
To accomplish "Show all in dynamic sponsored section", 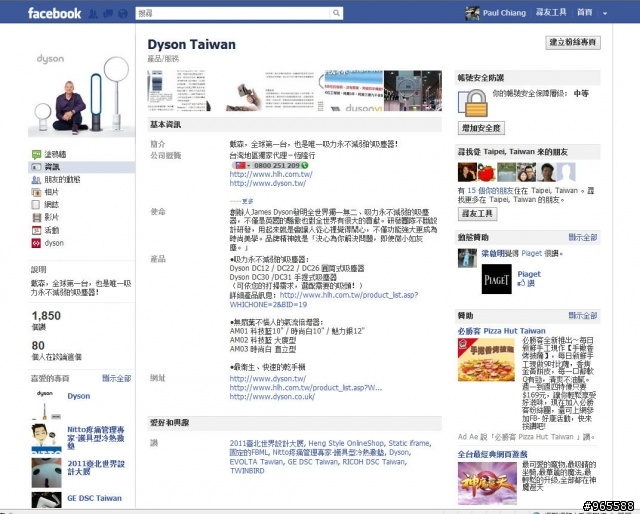I will point(583,238).
